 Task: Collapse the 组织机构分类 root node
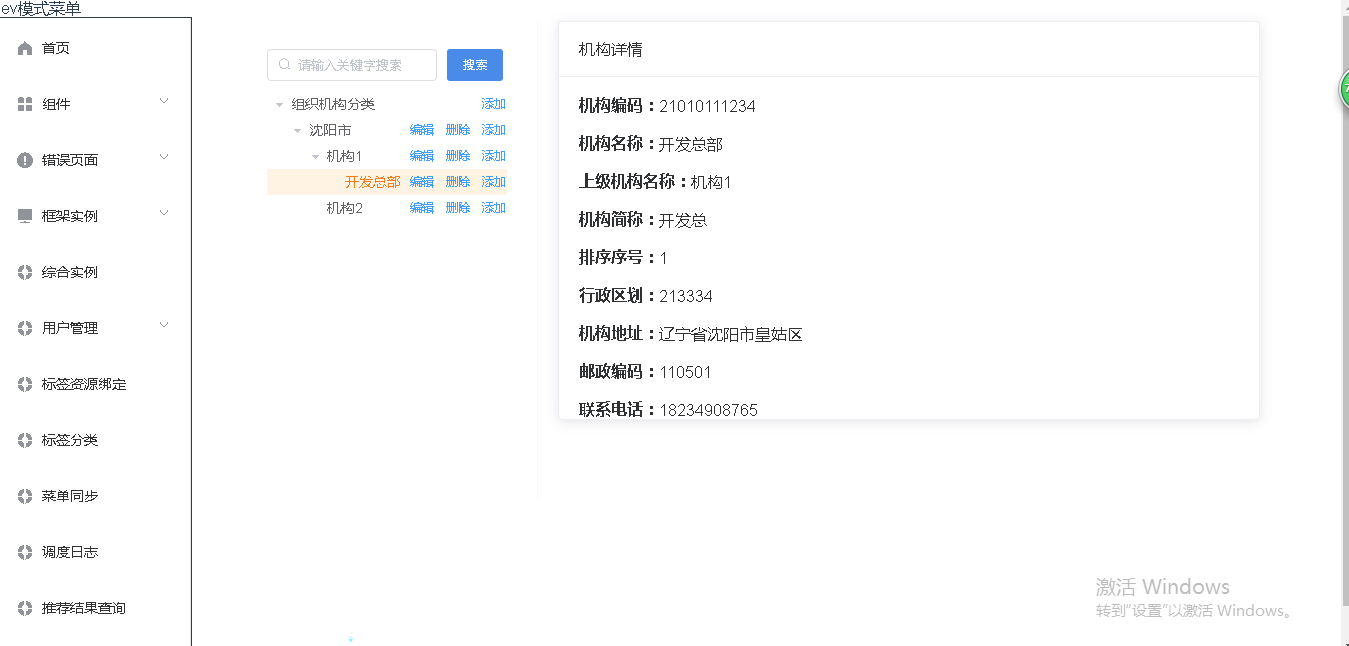[x=280, y=103]
